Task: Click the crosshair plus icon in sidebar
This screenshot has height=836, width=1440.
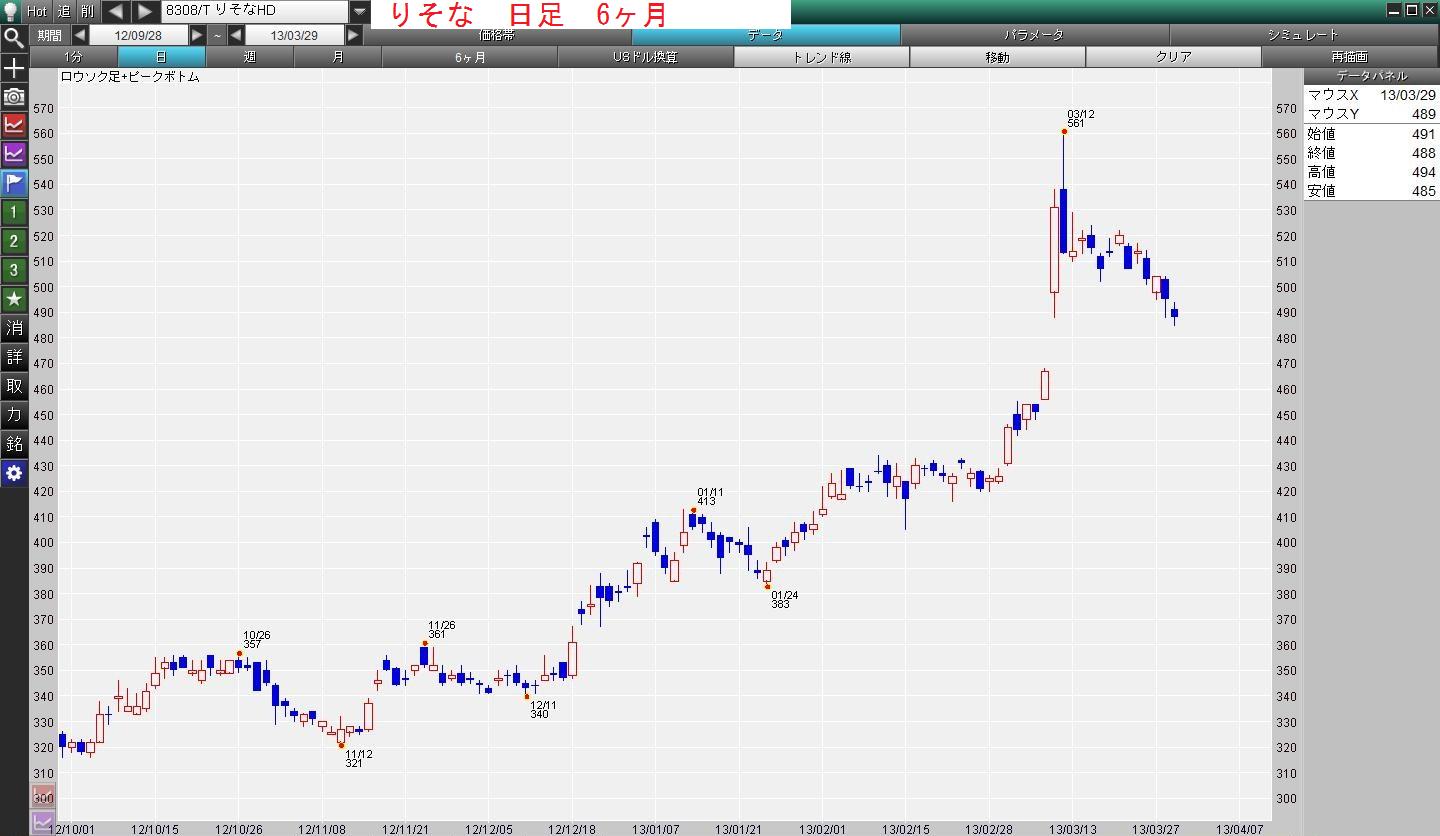Action: pyautogui.click(x=14, y=68)
